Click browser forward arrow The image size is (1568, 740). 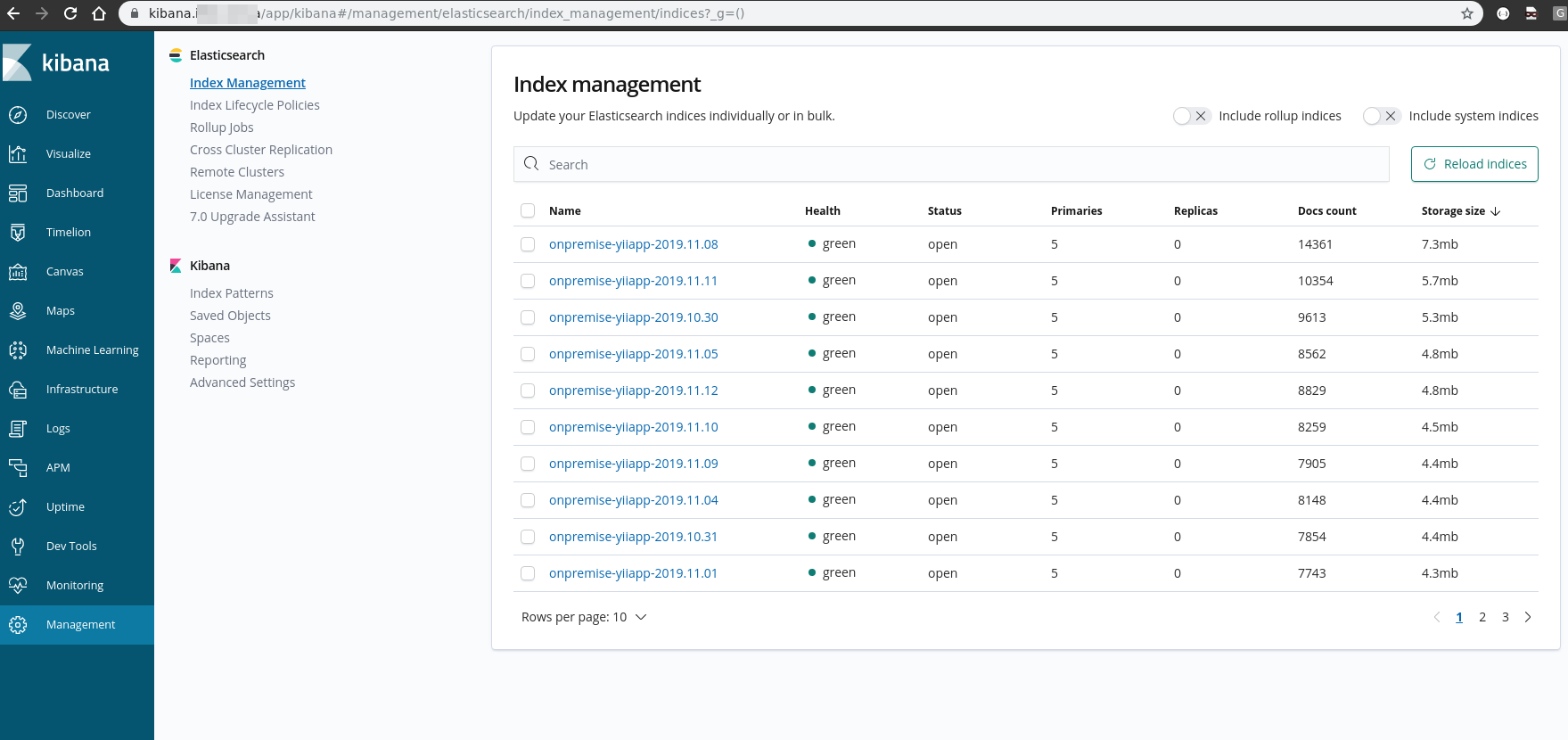coord(42,13)
